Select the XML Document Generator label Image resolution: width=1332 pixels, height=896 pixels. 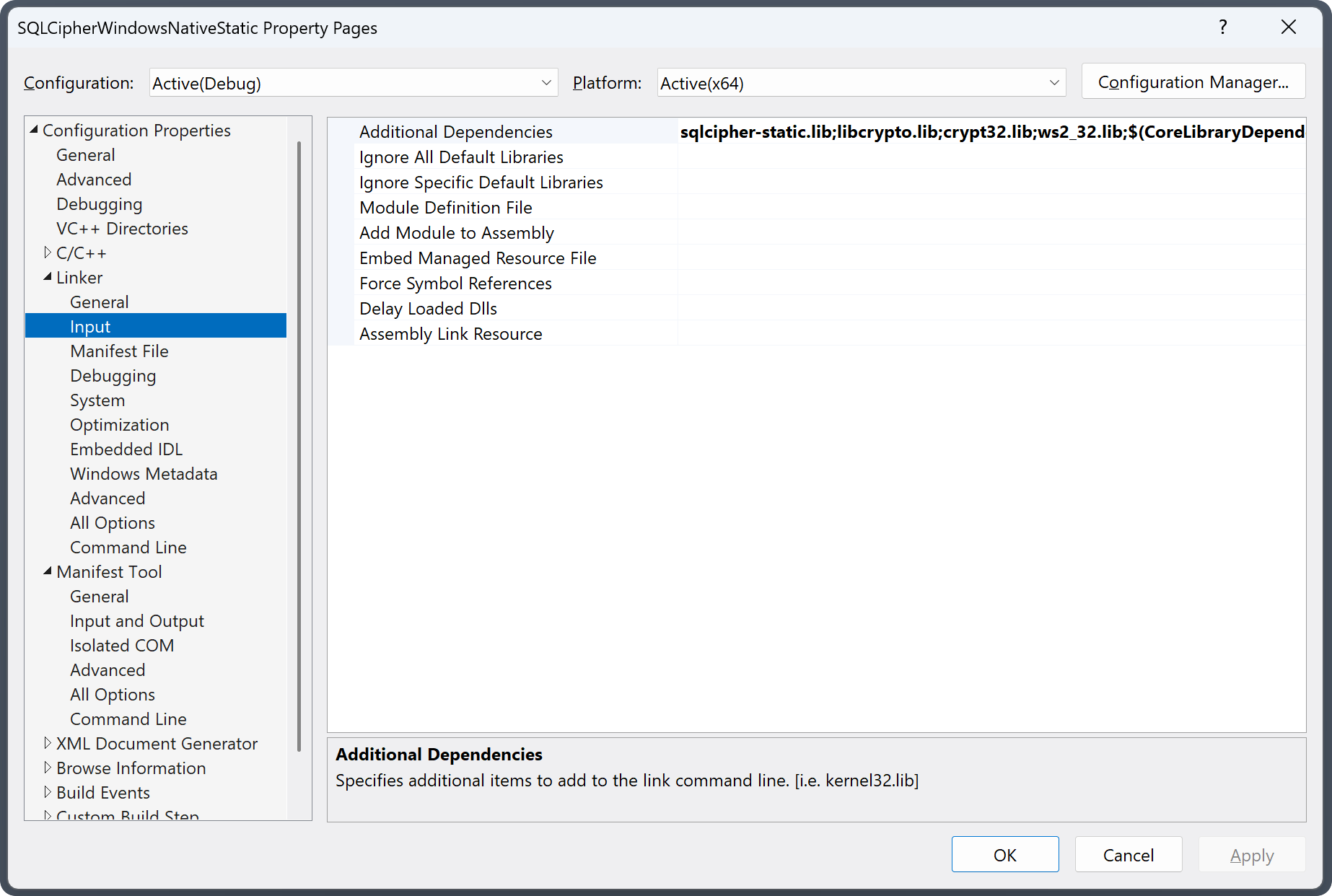coord(157,744)
